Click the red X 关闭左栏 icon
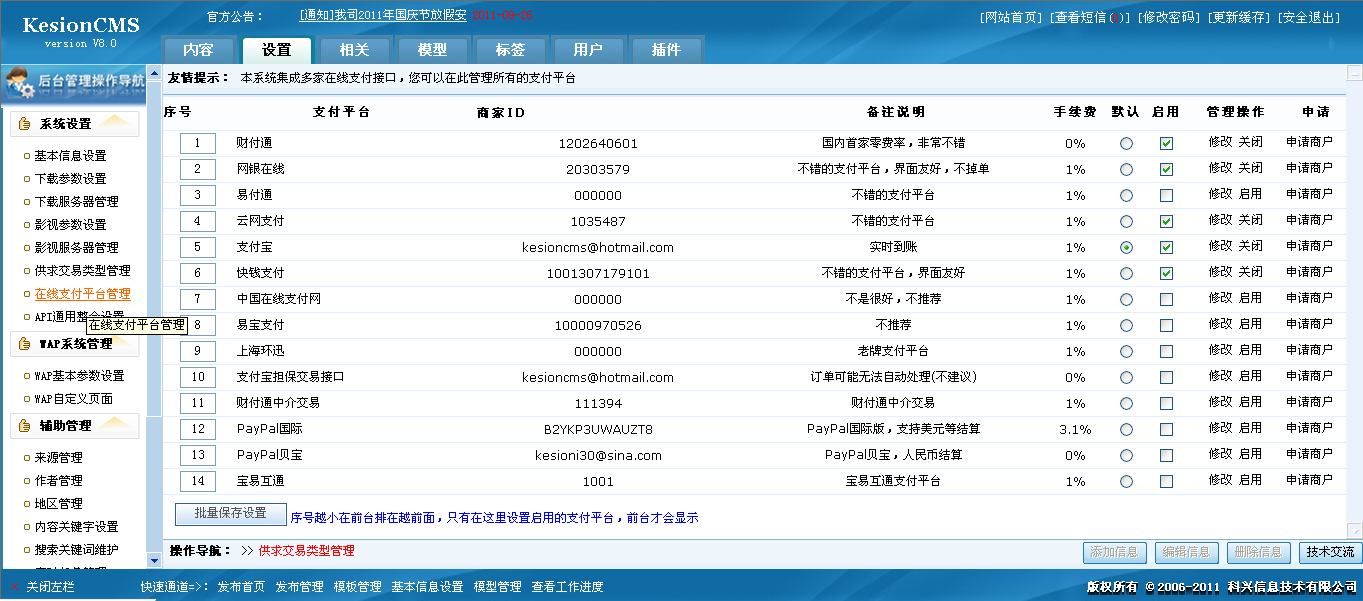Image resolution: width=1363 pixels, height=601 pixels. 15,587
